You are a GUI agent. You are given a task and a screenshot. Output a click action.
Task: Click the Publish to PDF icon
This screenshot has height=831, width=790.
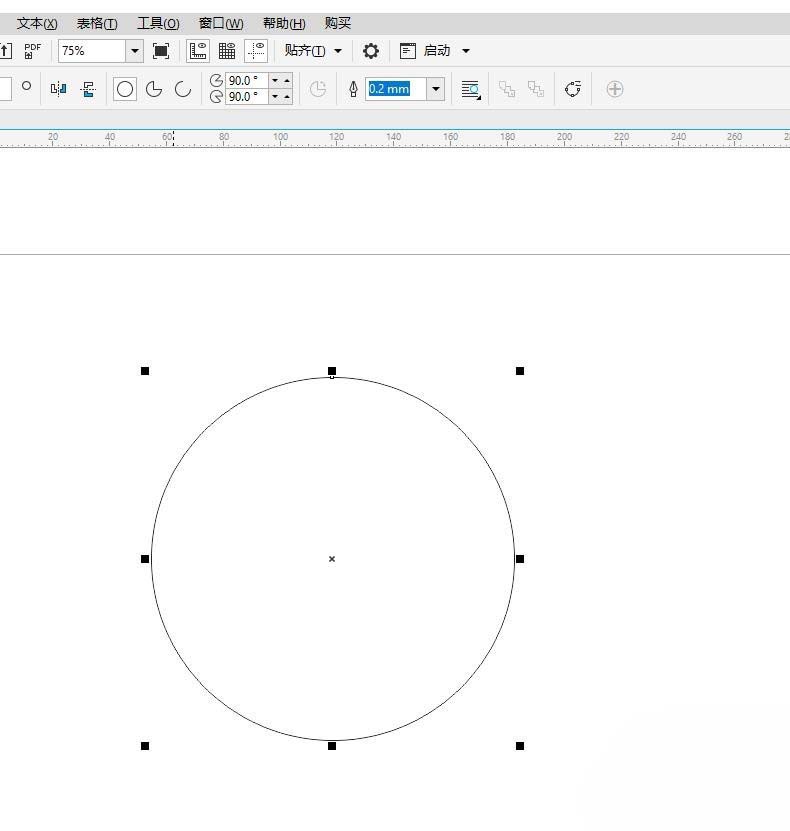click(x=32, y=51)
